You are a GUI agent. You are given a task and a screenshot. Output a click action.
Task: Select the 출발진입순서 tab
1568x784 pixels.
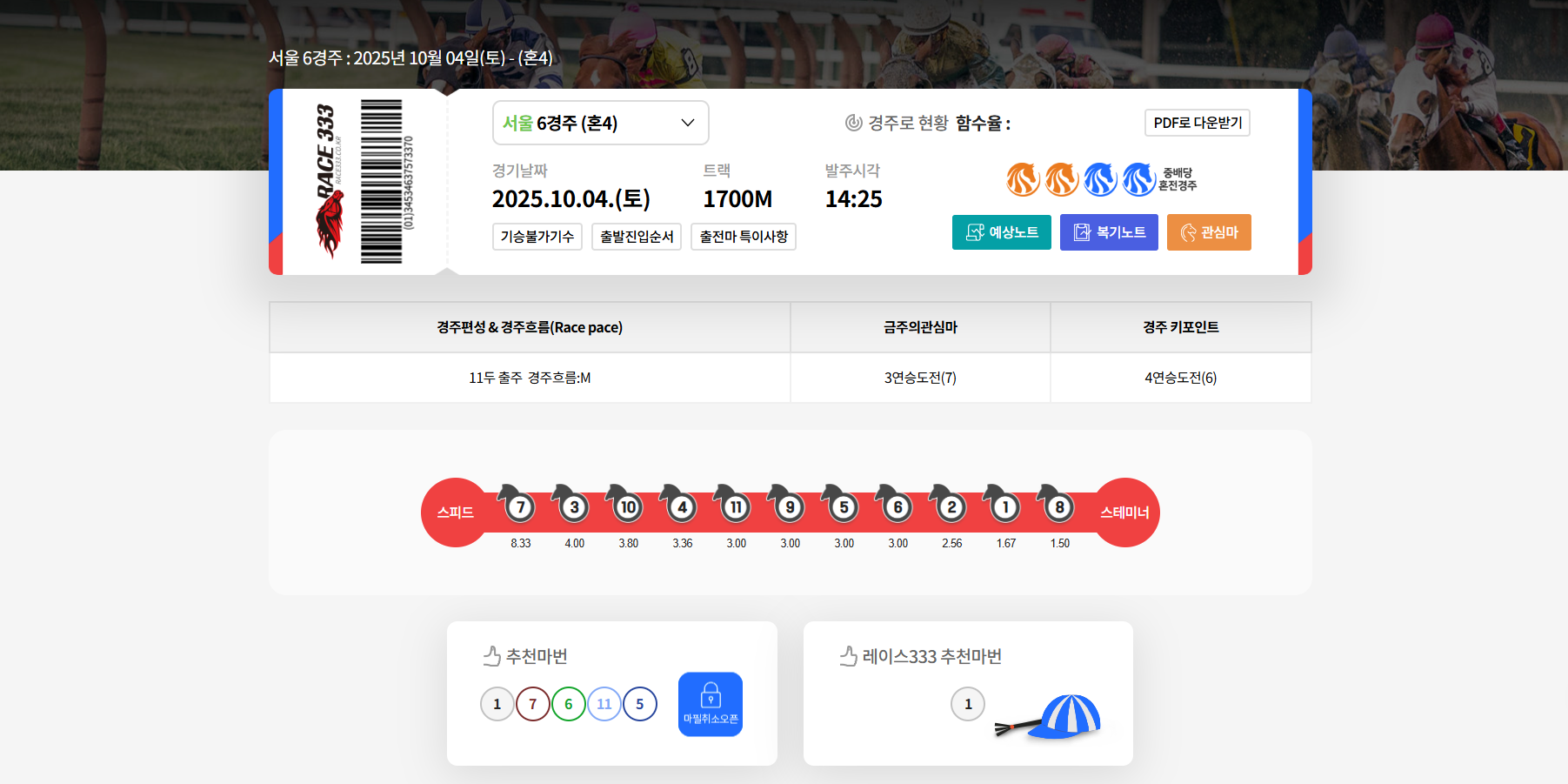click(x=636, y=237)
